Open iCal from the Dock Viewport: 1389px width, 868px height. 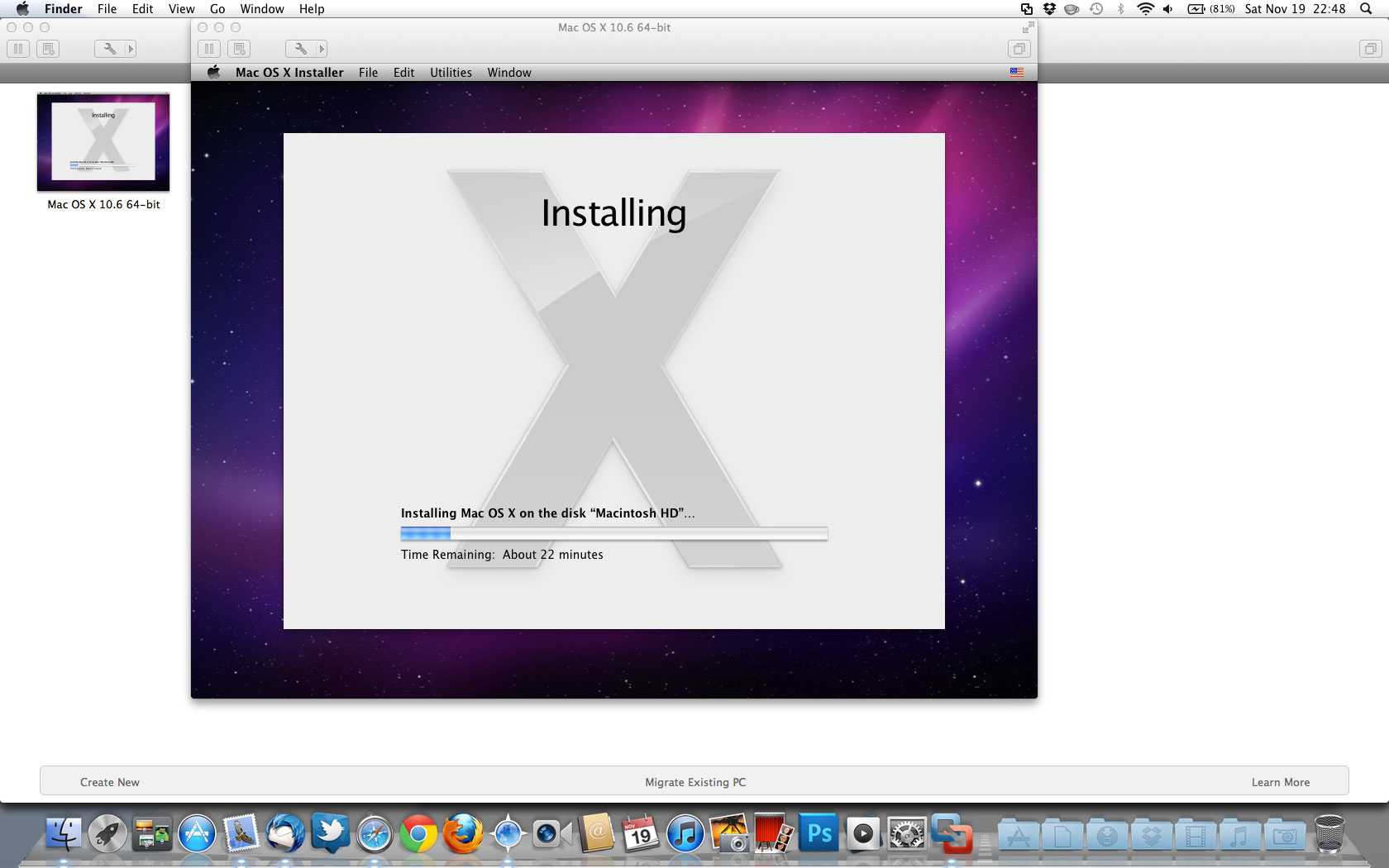(x=641, y=833)
